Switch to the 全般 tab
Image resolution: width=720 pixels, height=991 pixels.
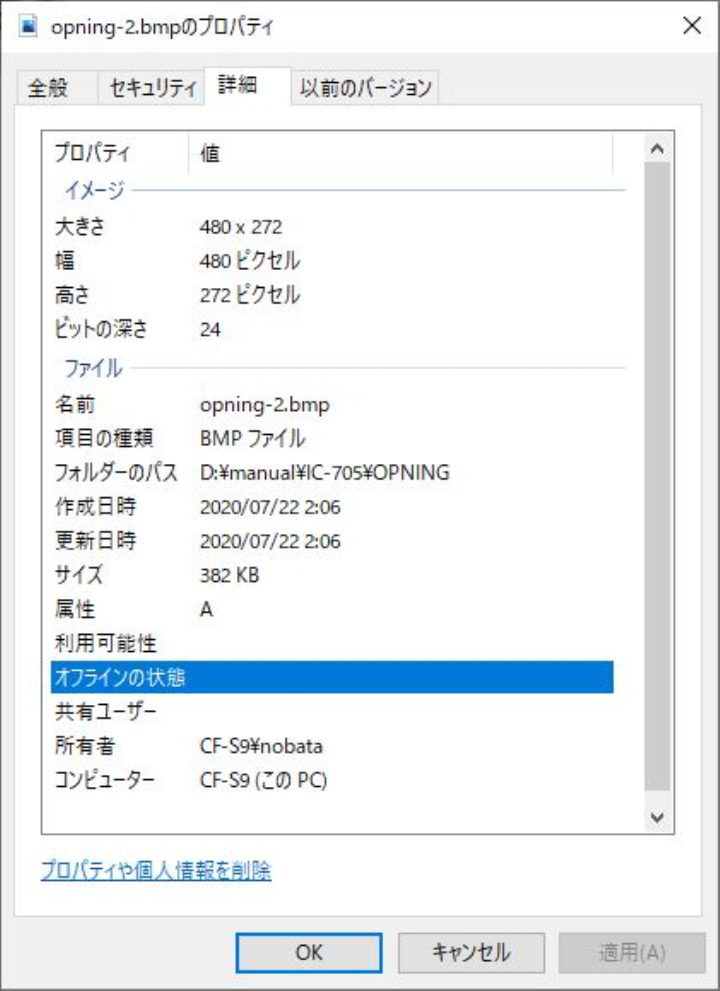coord(48,88)
